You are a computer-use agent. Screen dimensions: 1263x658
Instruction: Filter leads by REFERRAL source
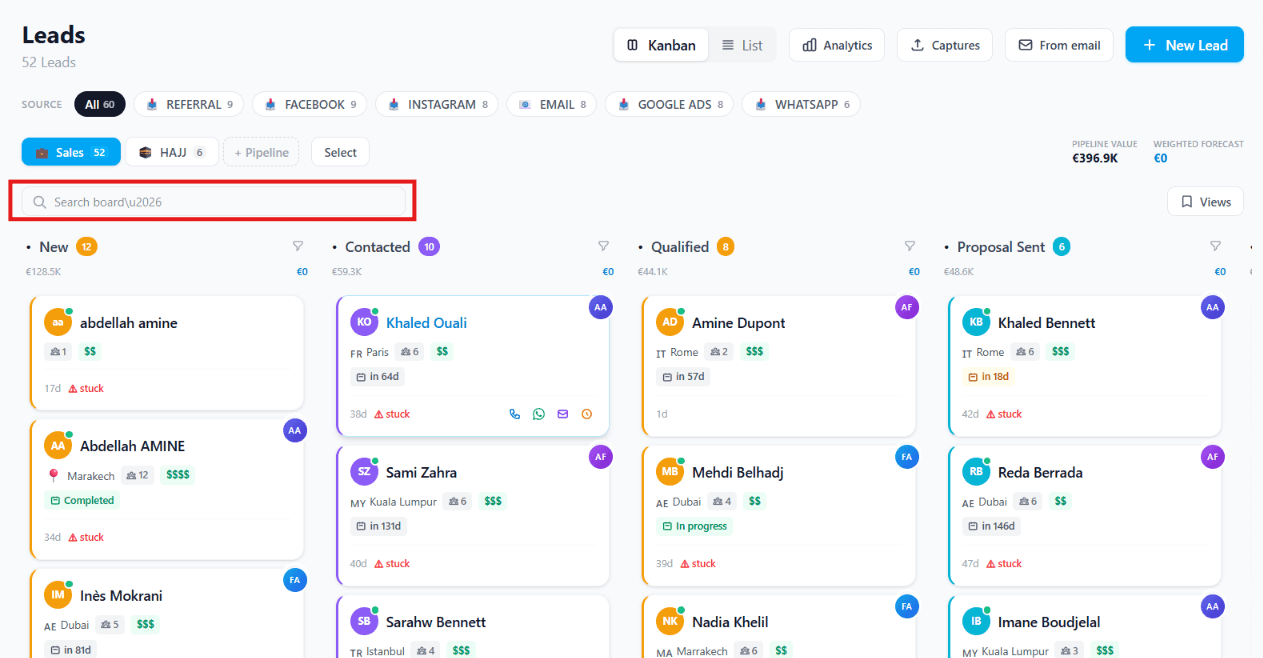coord(190,104)
